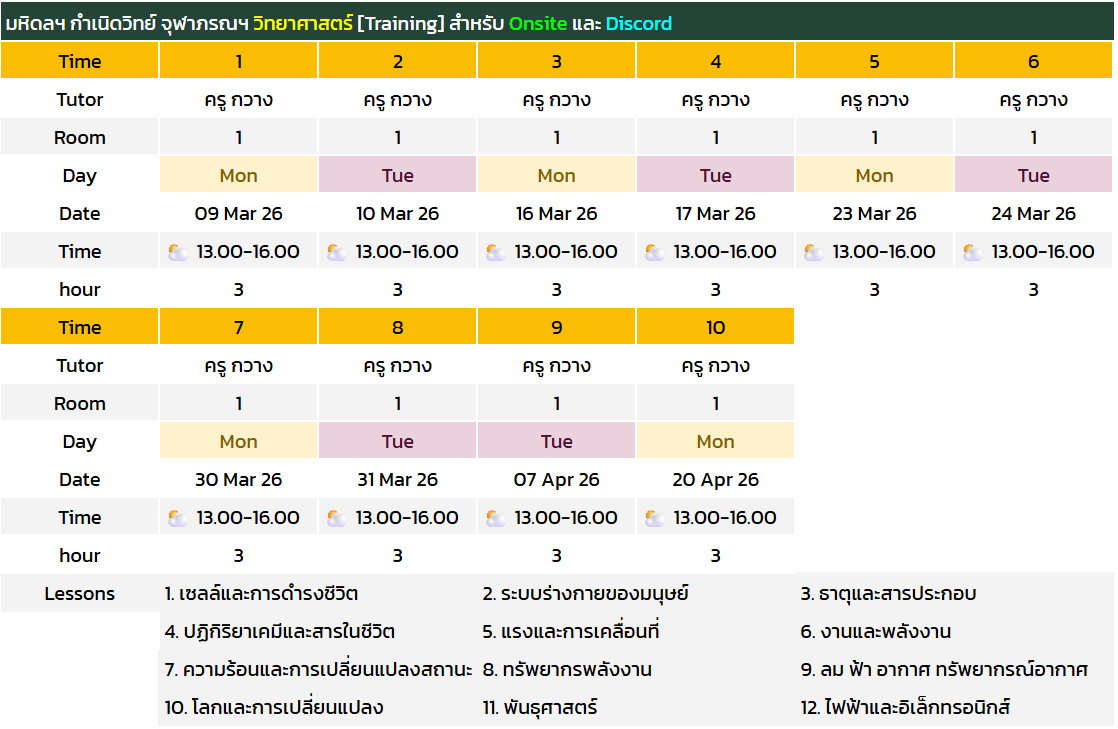Click the sun-cloud icon under 30 Mar 26
Image resolution: width=1118 pixels, height=729 pixels.
pos(177,518)
